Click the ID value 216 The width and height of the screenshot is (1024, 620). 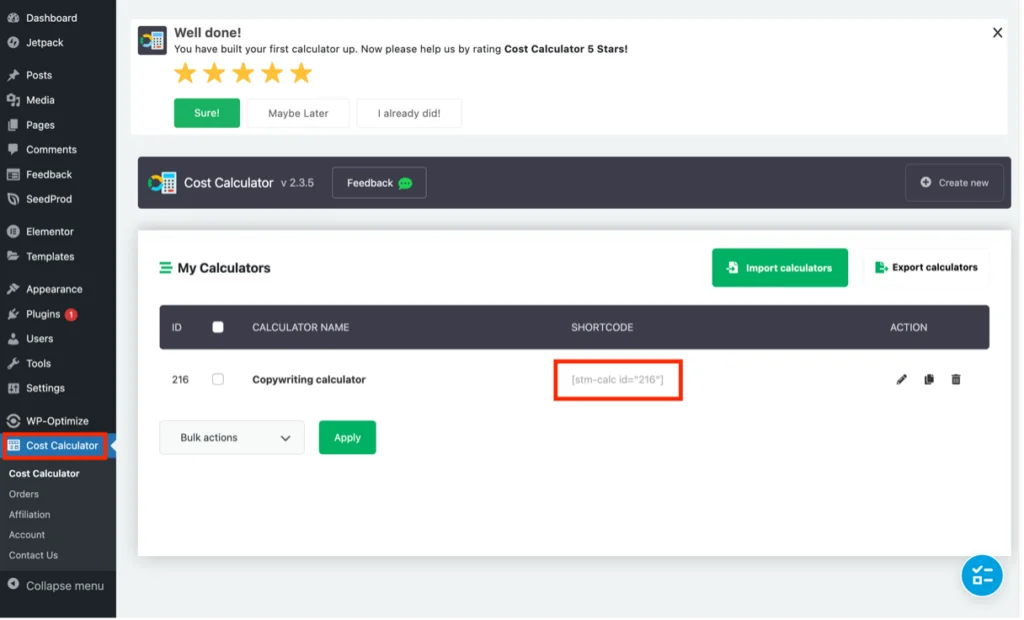pos(180,380)
